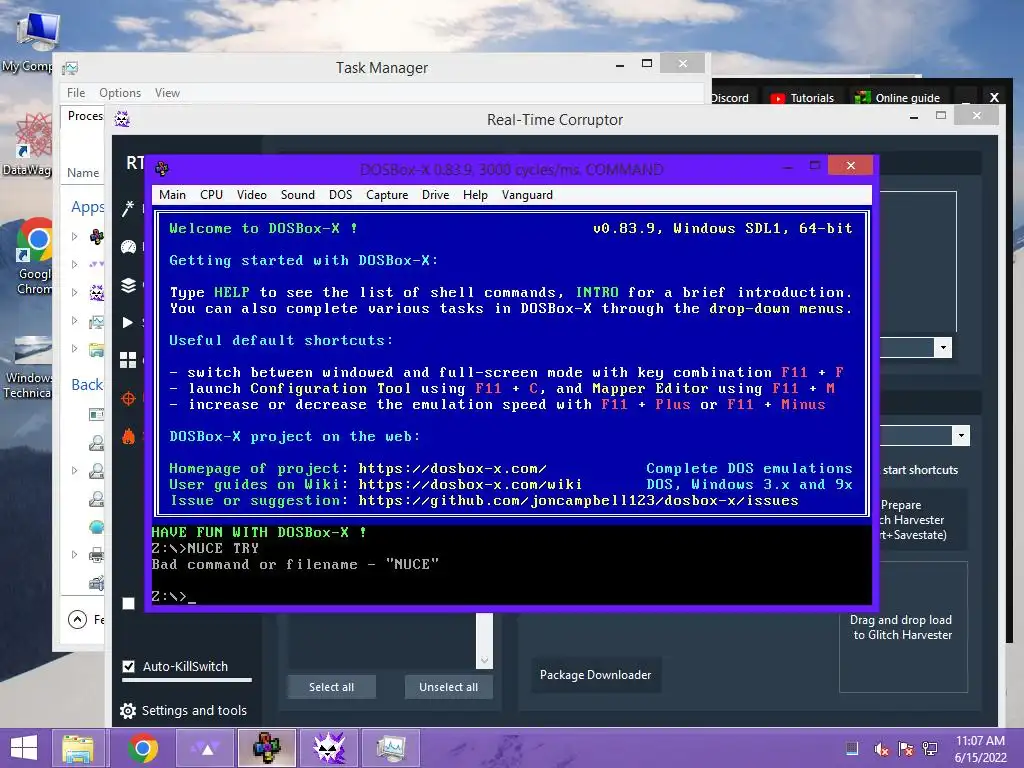Click the Drag and drop load to Glitch Harvester area
Screen dimensions: 1024x768
click(903, 627)
